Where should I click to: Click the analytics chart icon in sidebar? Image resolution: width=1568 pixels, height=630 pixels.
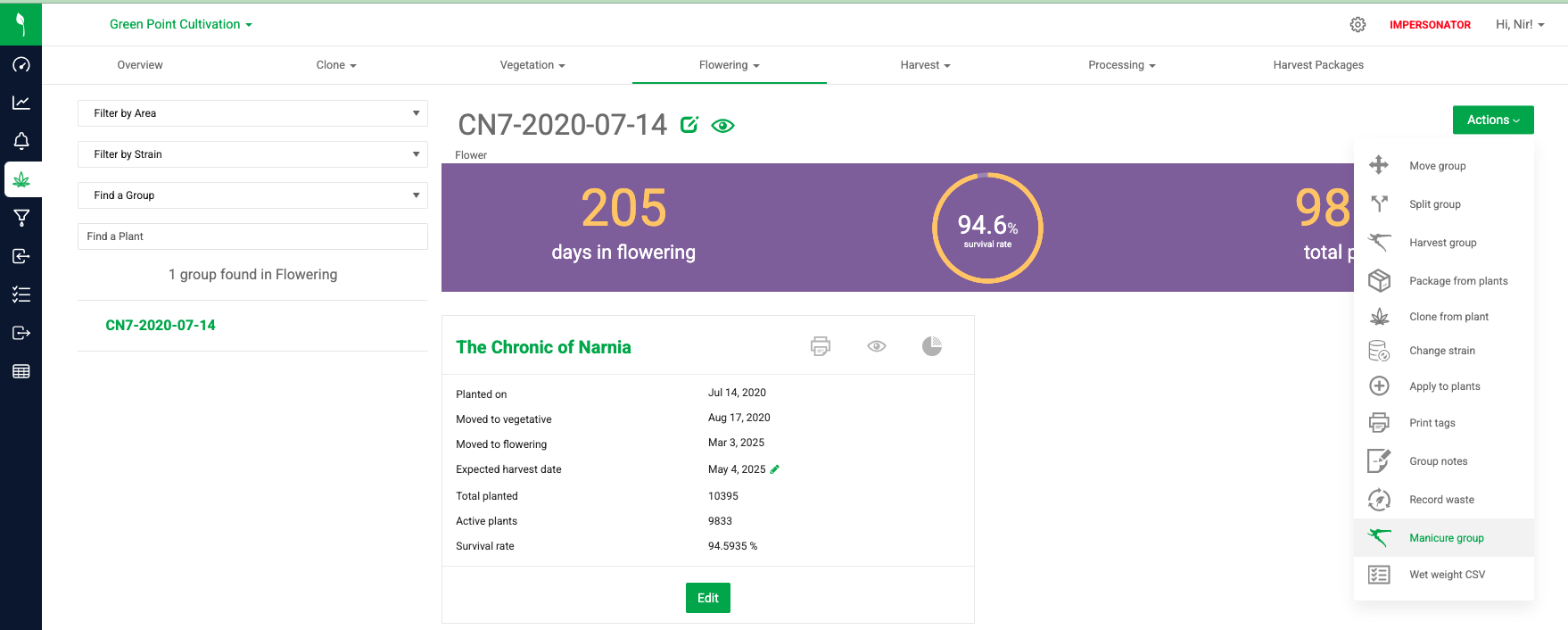click(21, 103)
